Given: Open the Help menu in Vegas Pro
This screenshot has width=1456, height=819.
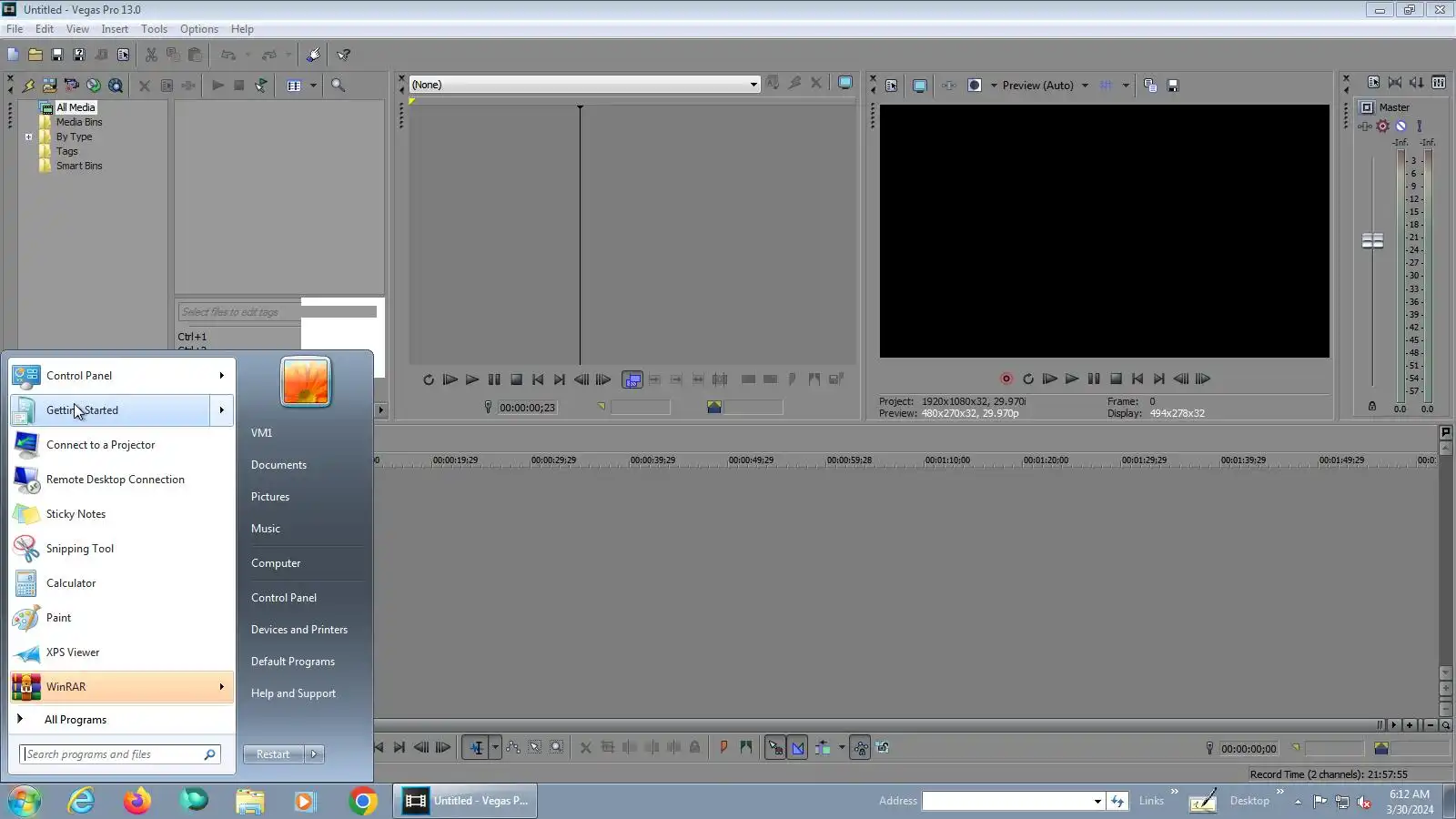Looking at the screenshot, I should (x=242, y=29).
